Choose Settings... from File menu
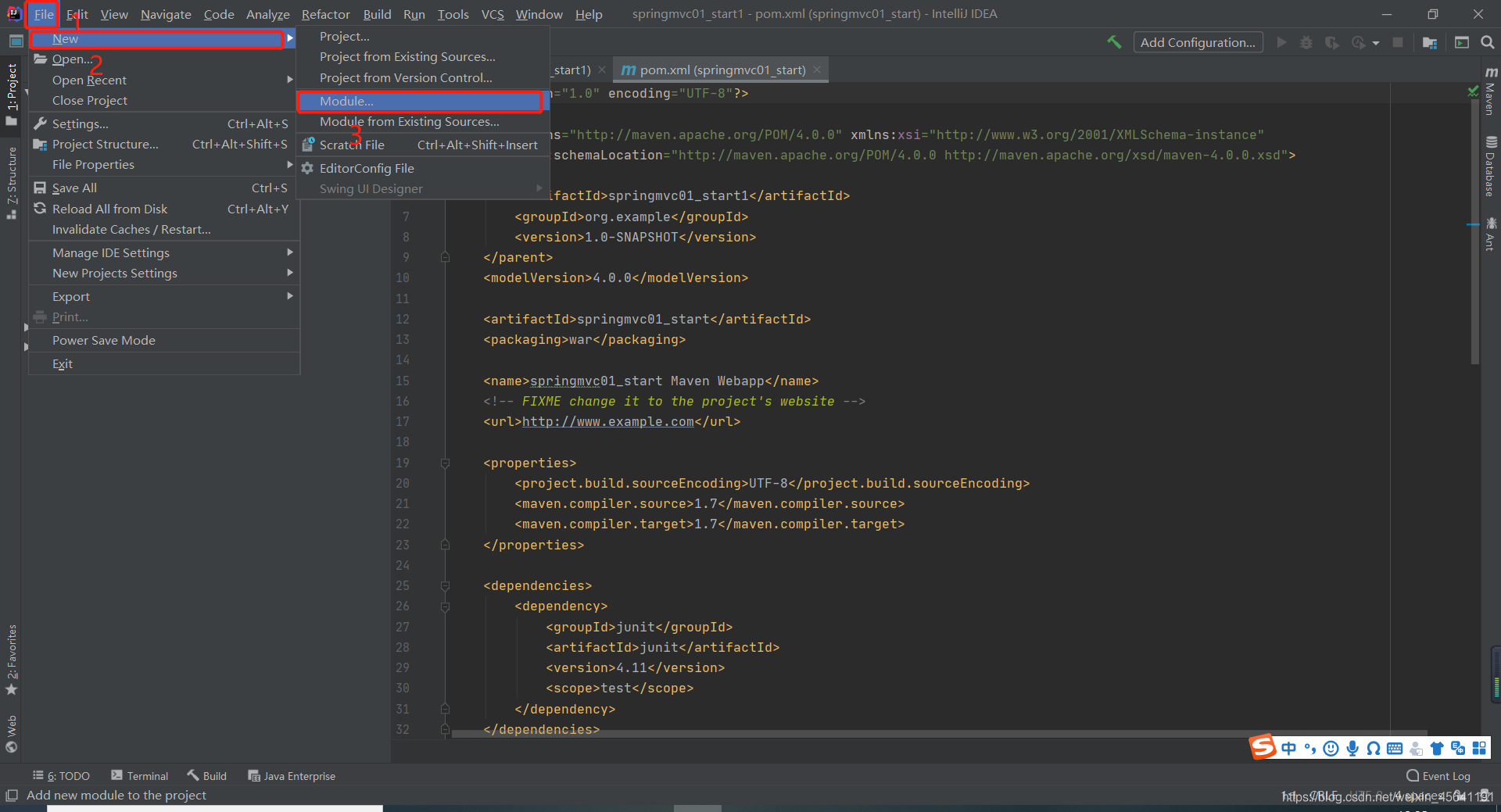The width and height of the screenshot is (1501, 812). tap(164, 123)
